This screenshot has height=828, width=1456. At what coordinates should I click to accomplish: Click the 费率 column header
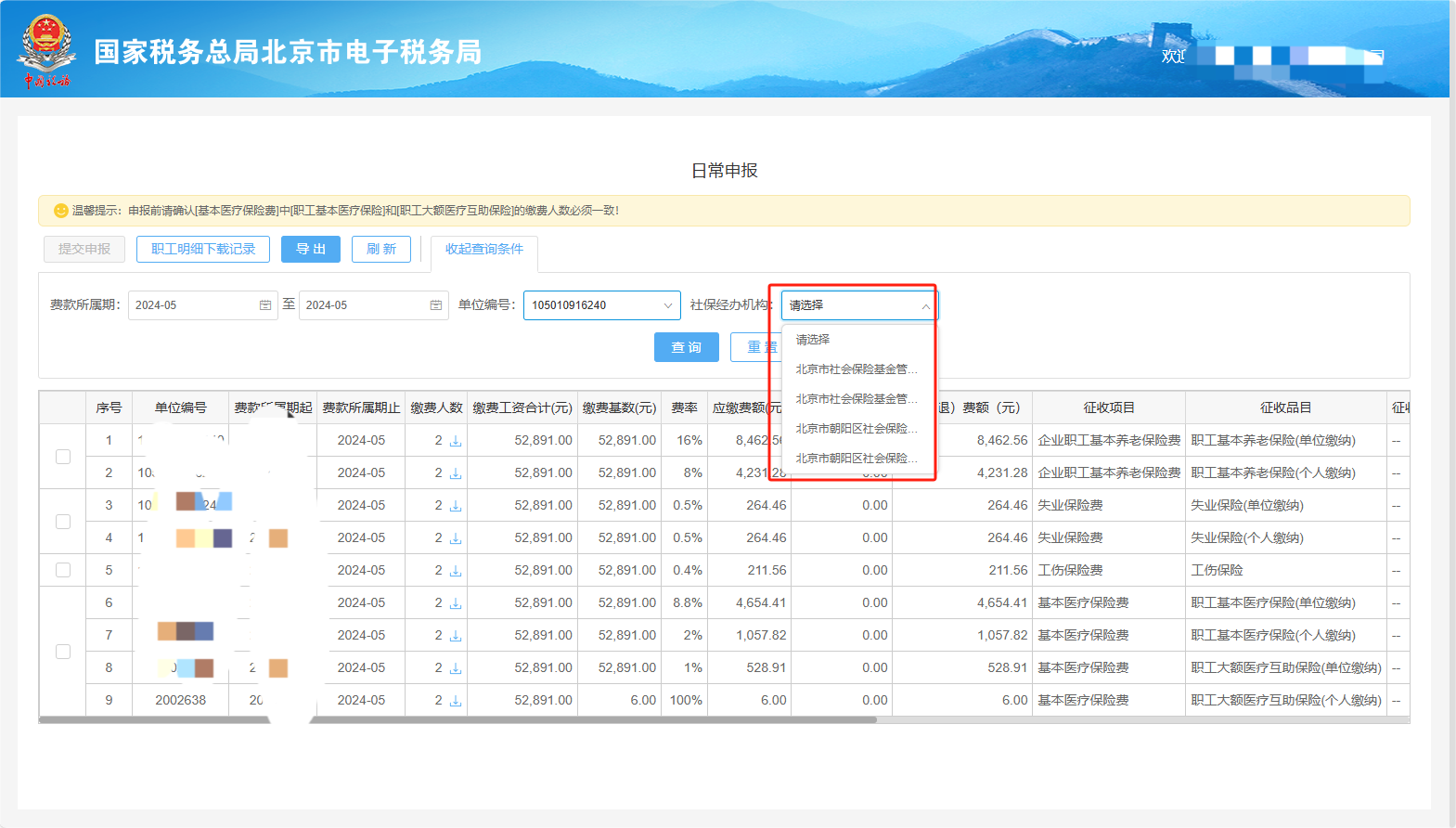(x=685, y=408)
